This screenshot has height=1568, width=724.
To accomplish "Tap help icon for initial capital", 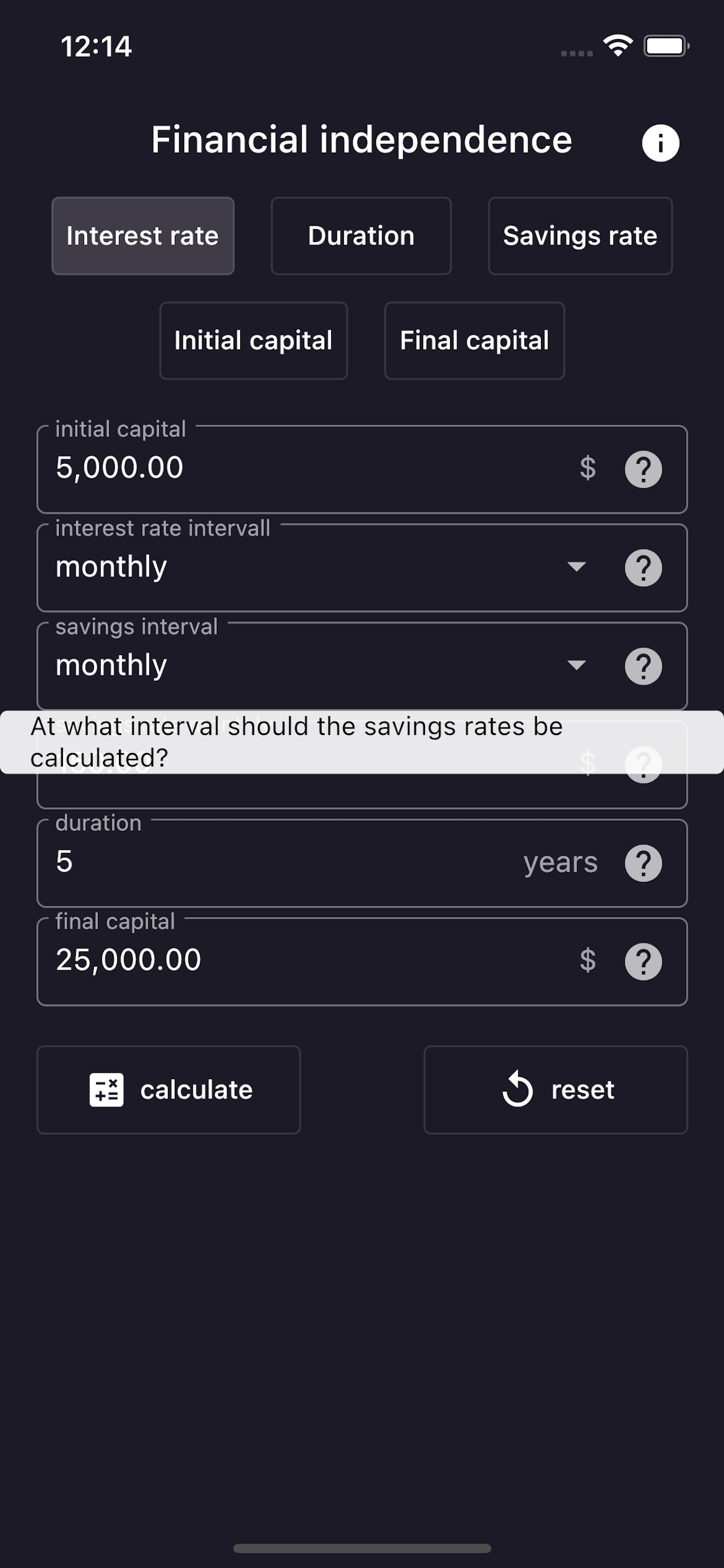I will coord(643,470).
